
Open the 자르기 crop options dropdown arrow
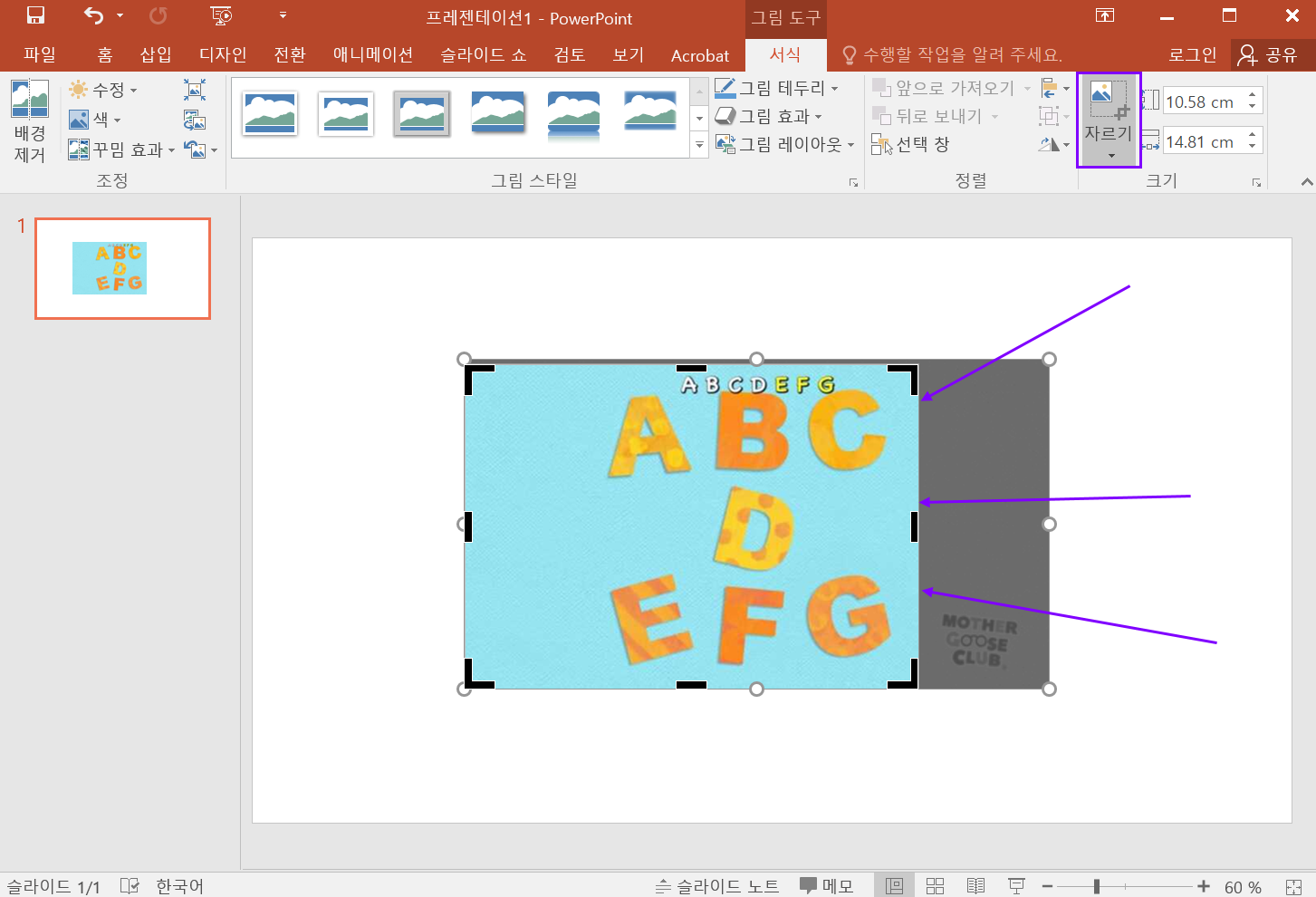pos(1110,156)
